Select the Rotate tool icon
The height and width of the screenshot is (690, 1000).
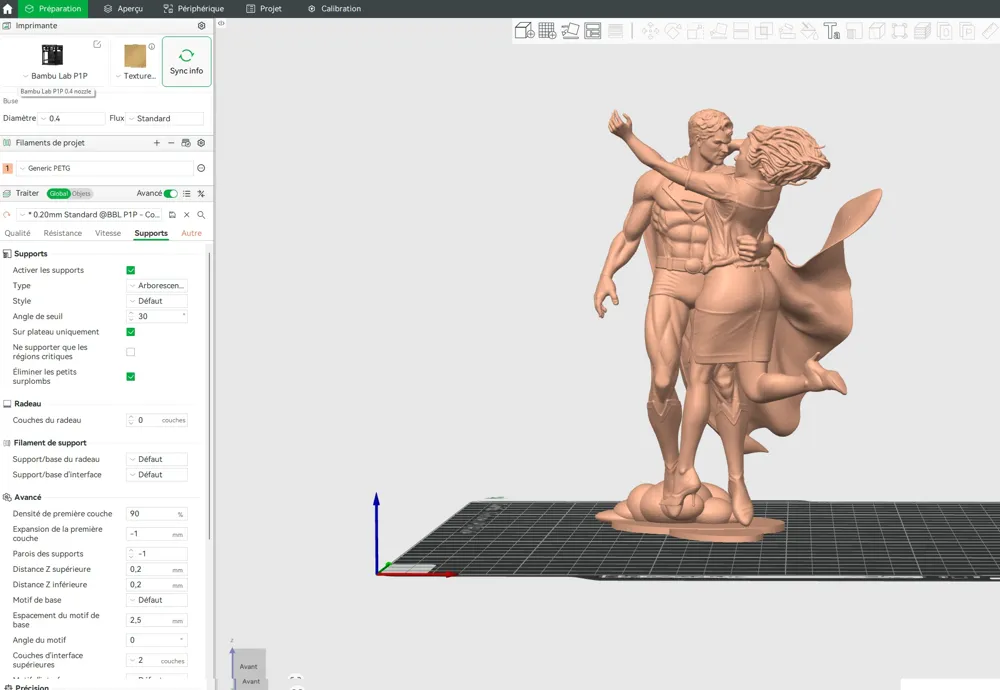[673, 31]
